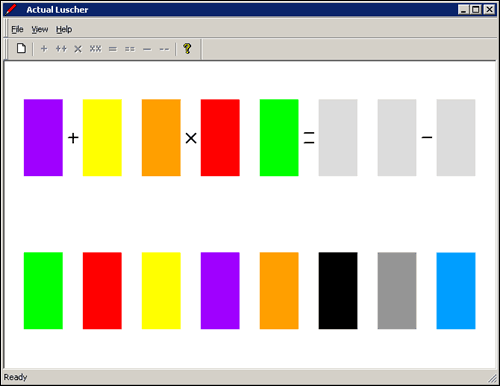Select the double XX toolbar icon
The width and height of the screenshot is (500, 386).
[x=95, y=49]
